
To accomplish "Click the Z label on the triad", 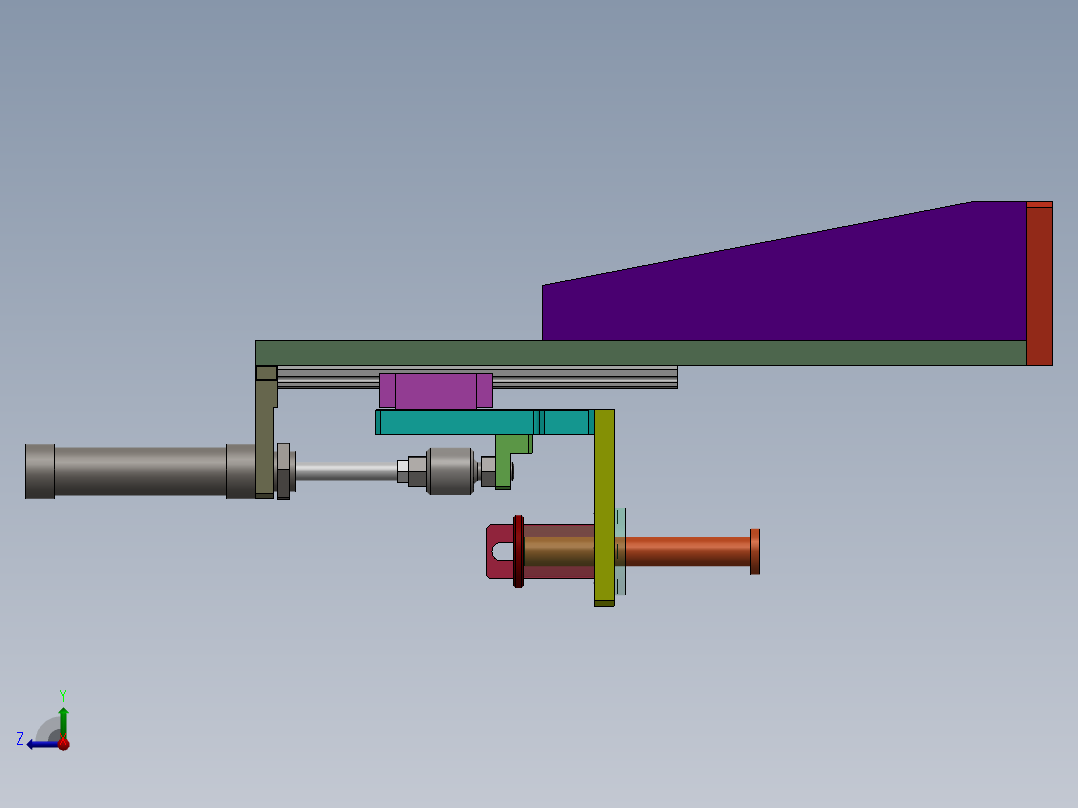I will [x=20, y=739].
